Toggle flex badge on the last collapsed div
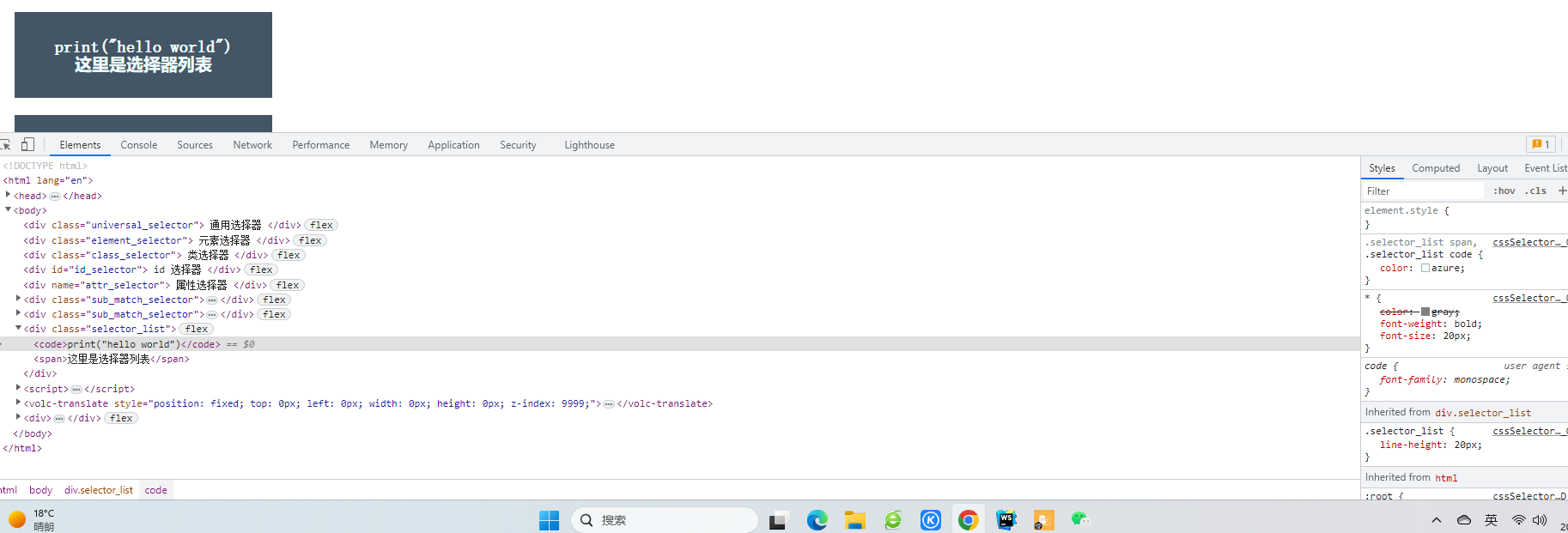1568x533 pixels. click(x=122, y=418)
